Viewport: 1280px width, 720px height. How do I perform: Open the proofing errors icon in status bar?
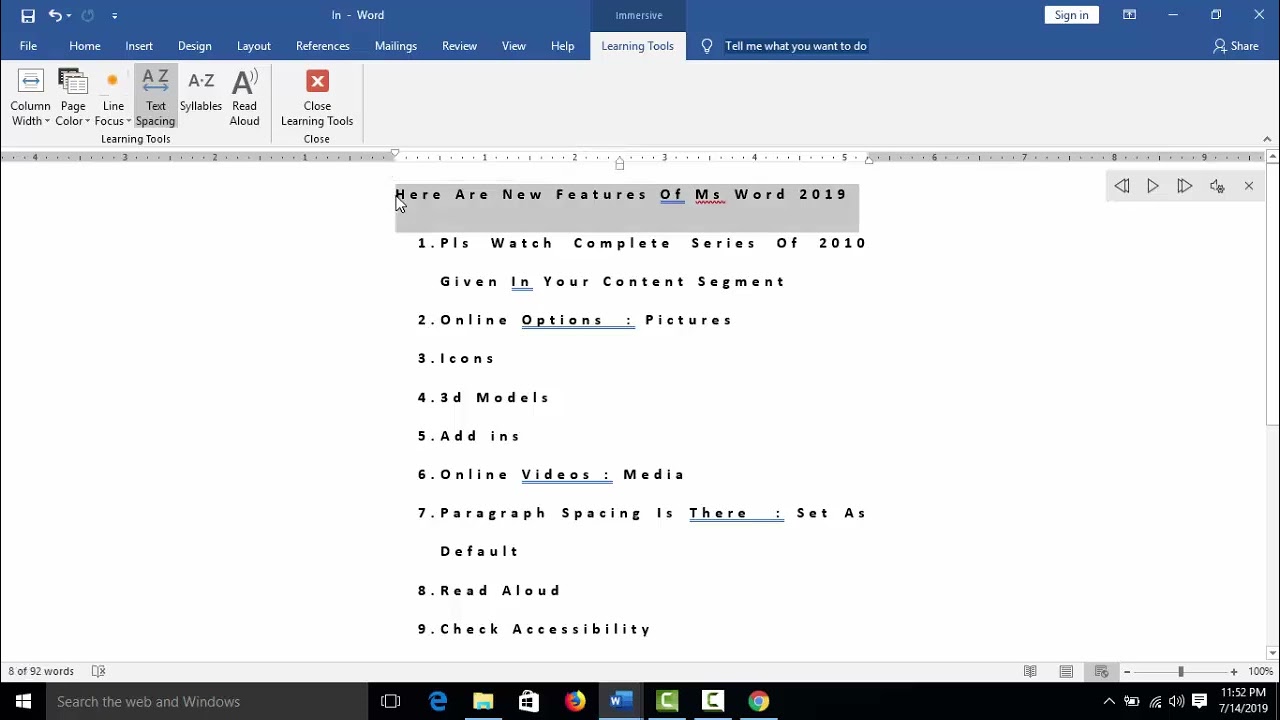(98, 671)
